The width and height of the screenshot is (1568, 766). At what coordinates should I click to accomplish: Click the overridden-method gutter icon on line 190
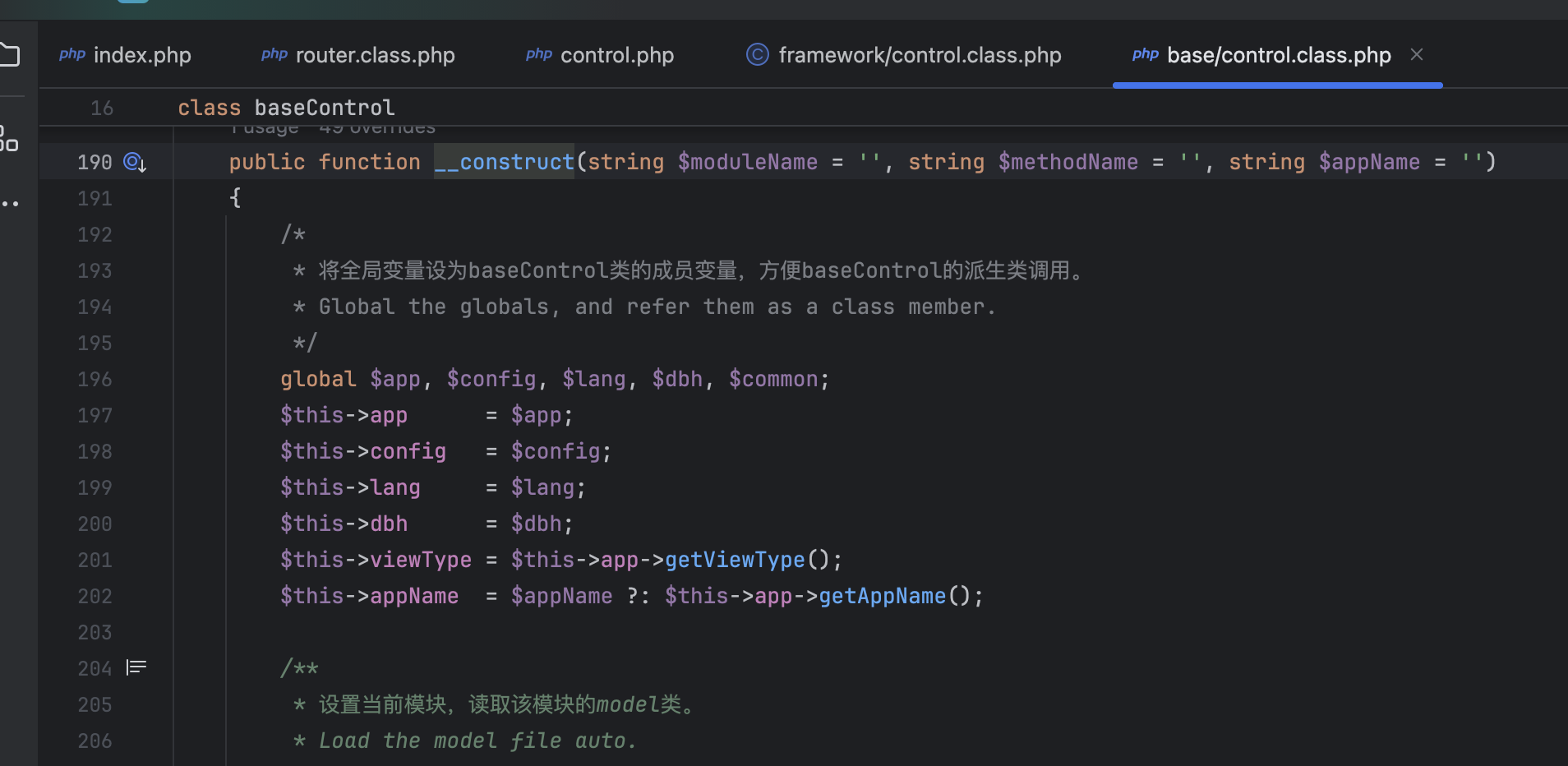click(x=135, y=163)
